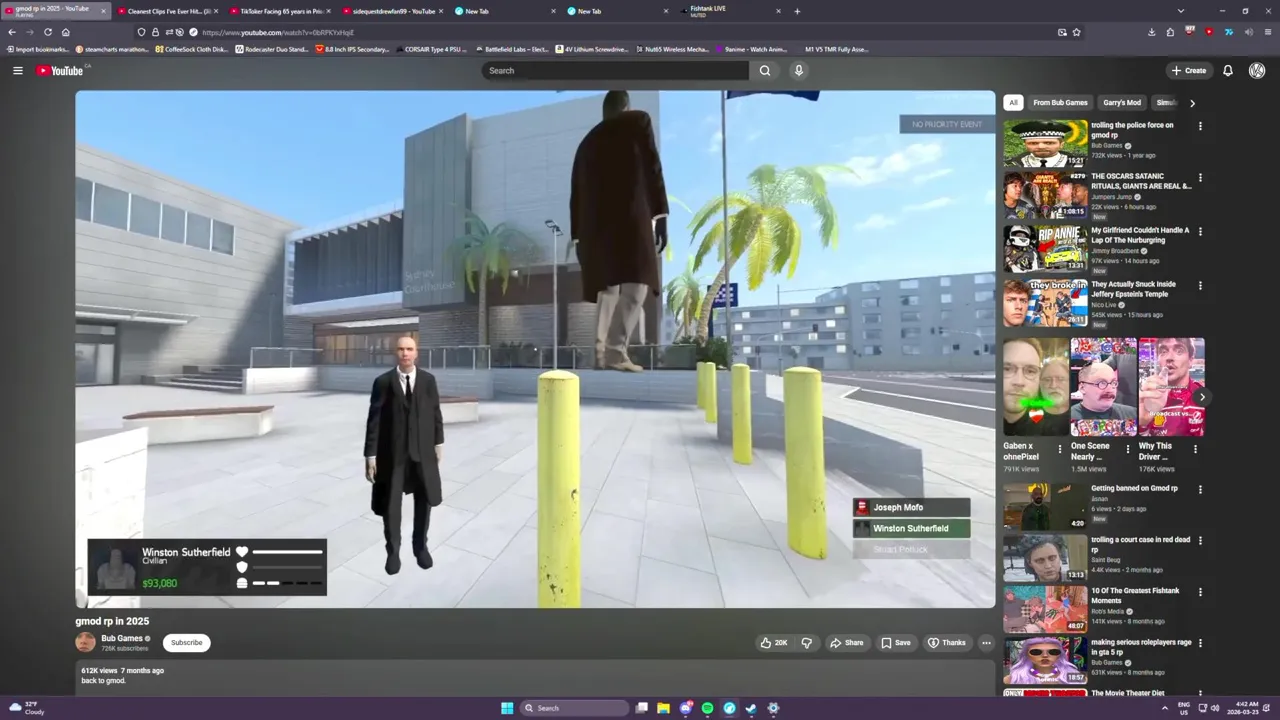Screen dimensions: 1280x720
Task: Click the Thanks button
Action: [946, 643]
